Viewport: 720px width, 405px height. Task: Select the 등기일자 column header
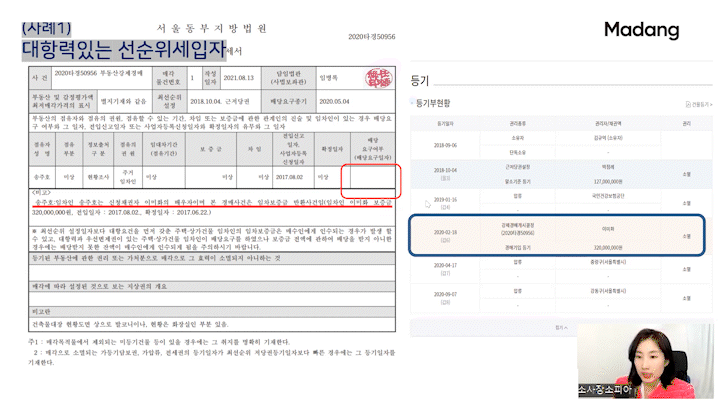point(444,125)
